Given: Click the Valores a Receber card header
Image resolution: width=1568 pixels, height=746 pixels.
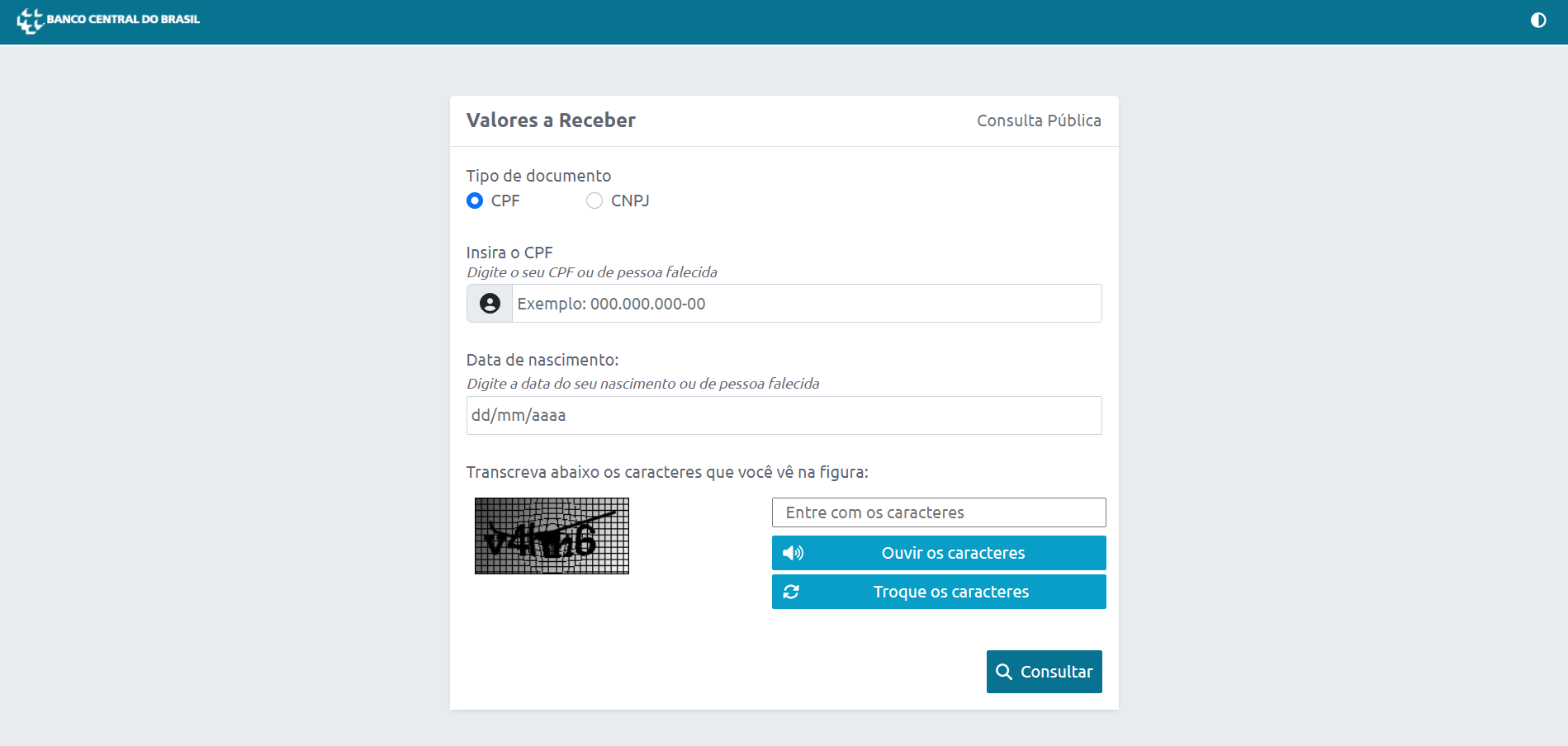Looking at the screenshot, I should click(550, 120).
